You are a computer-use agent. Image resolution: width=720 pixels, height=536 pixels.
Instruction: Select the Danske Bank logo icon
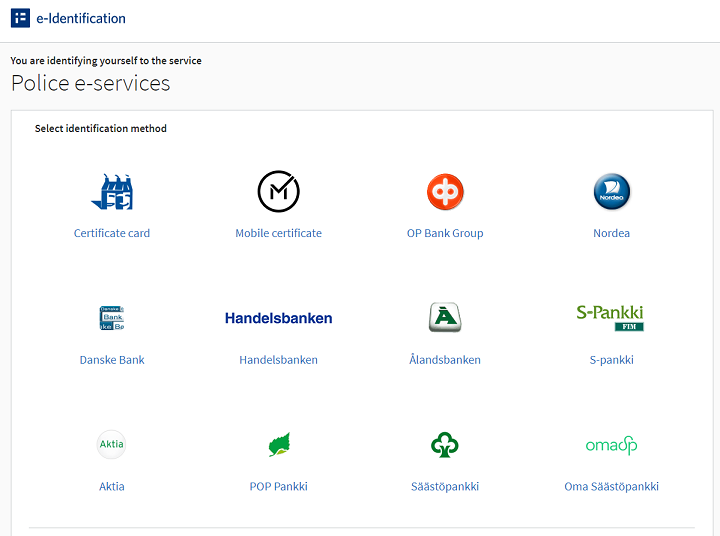click(112, 318)
